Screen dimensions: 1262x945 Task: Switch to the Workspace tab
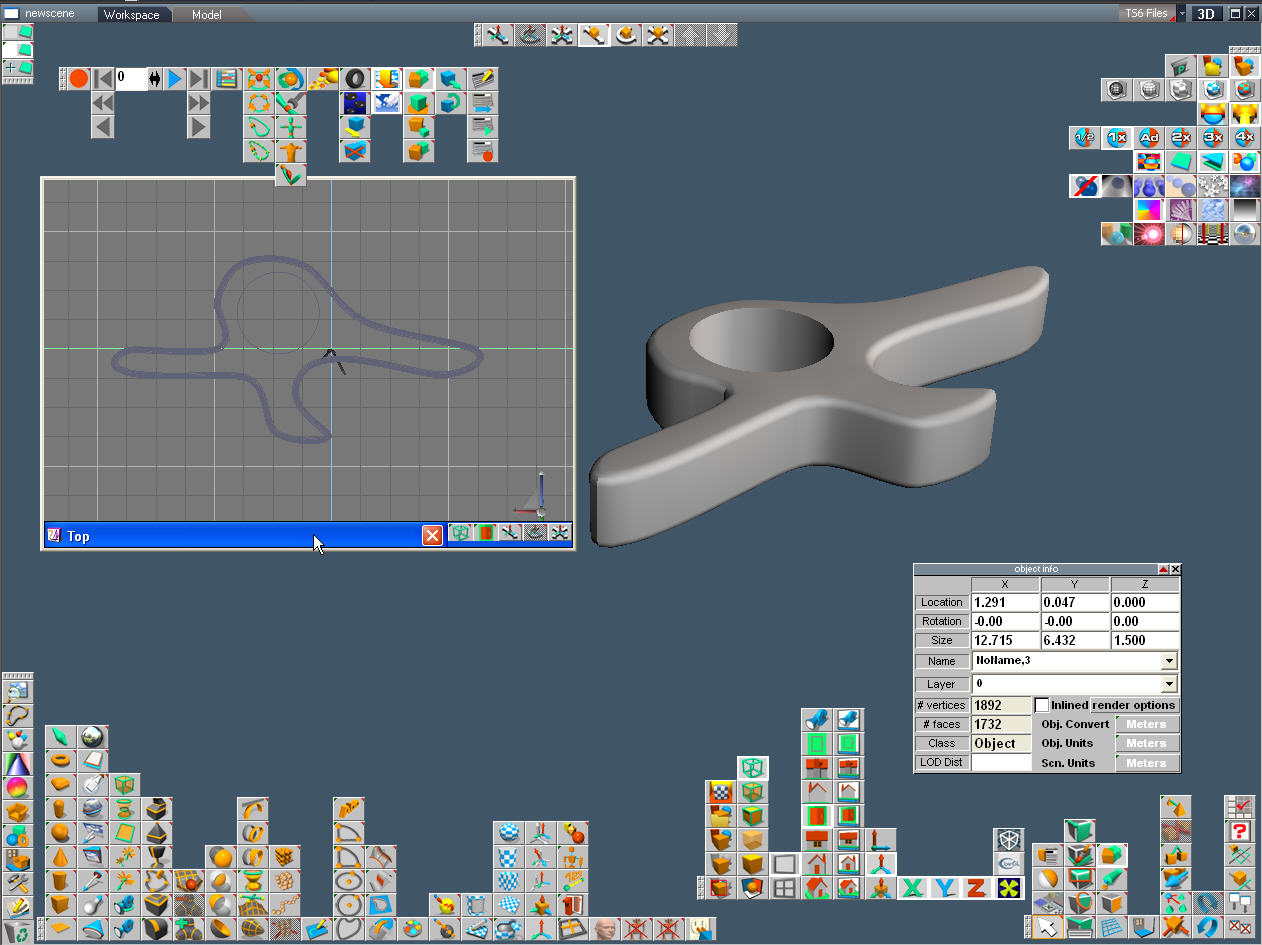(131, 15)
